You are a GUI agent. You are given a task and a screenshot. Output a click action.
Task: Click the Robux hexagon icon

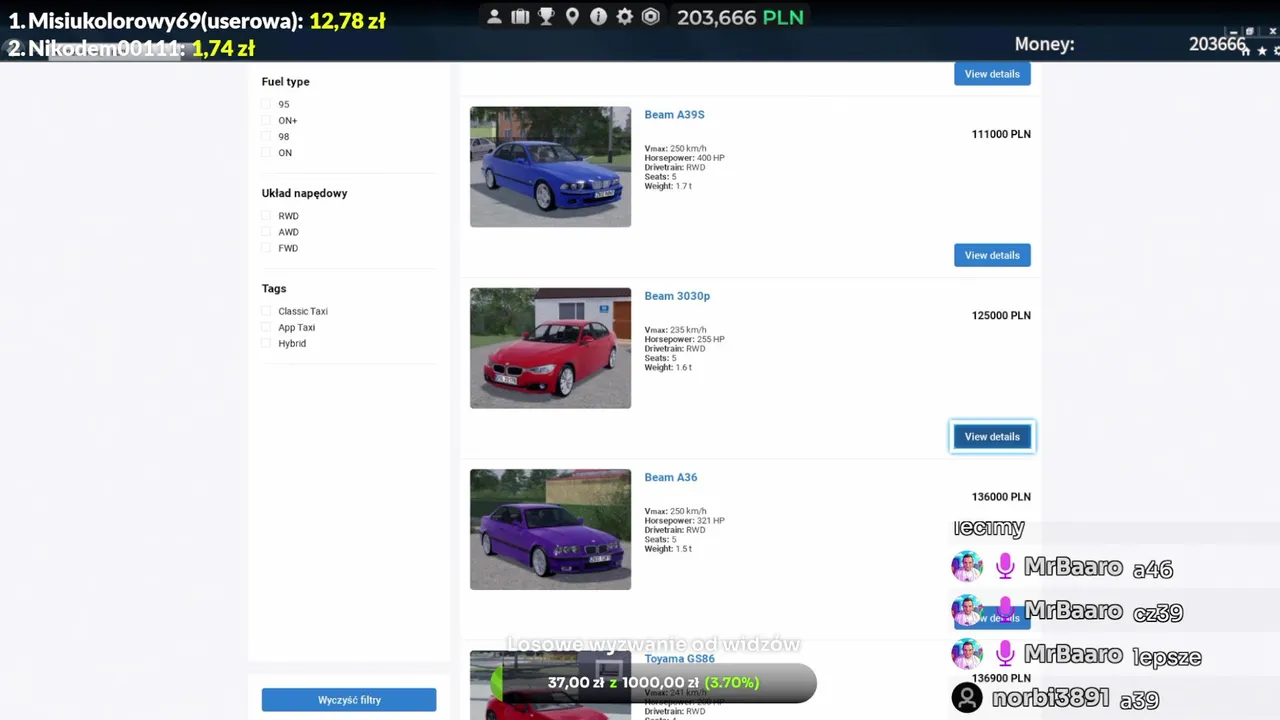651,17
